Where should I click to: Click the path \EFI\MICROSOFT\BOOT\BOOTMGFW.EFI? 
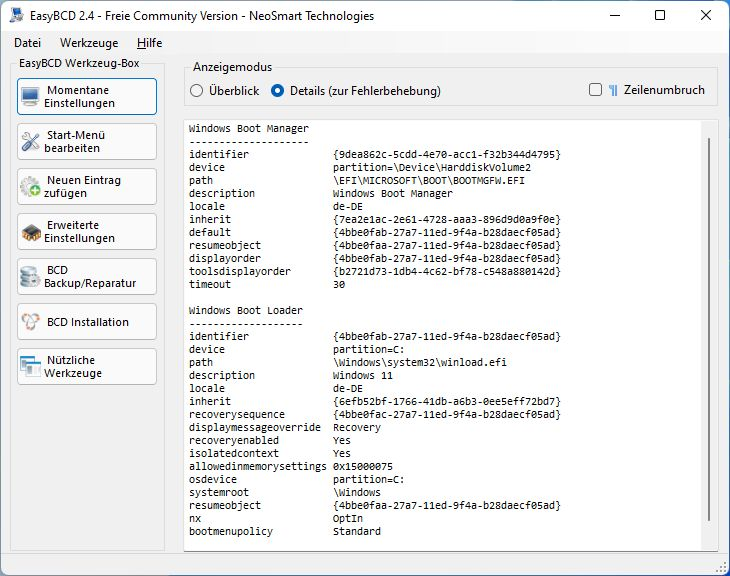coord(428,180)
